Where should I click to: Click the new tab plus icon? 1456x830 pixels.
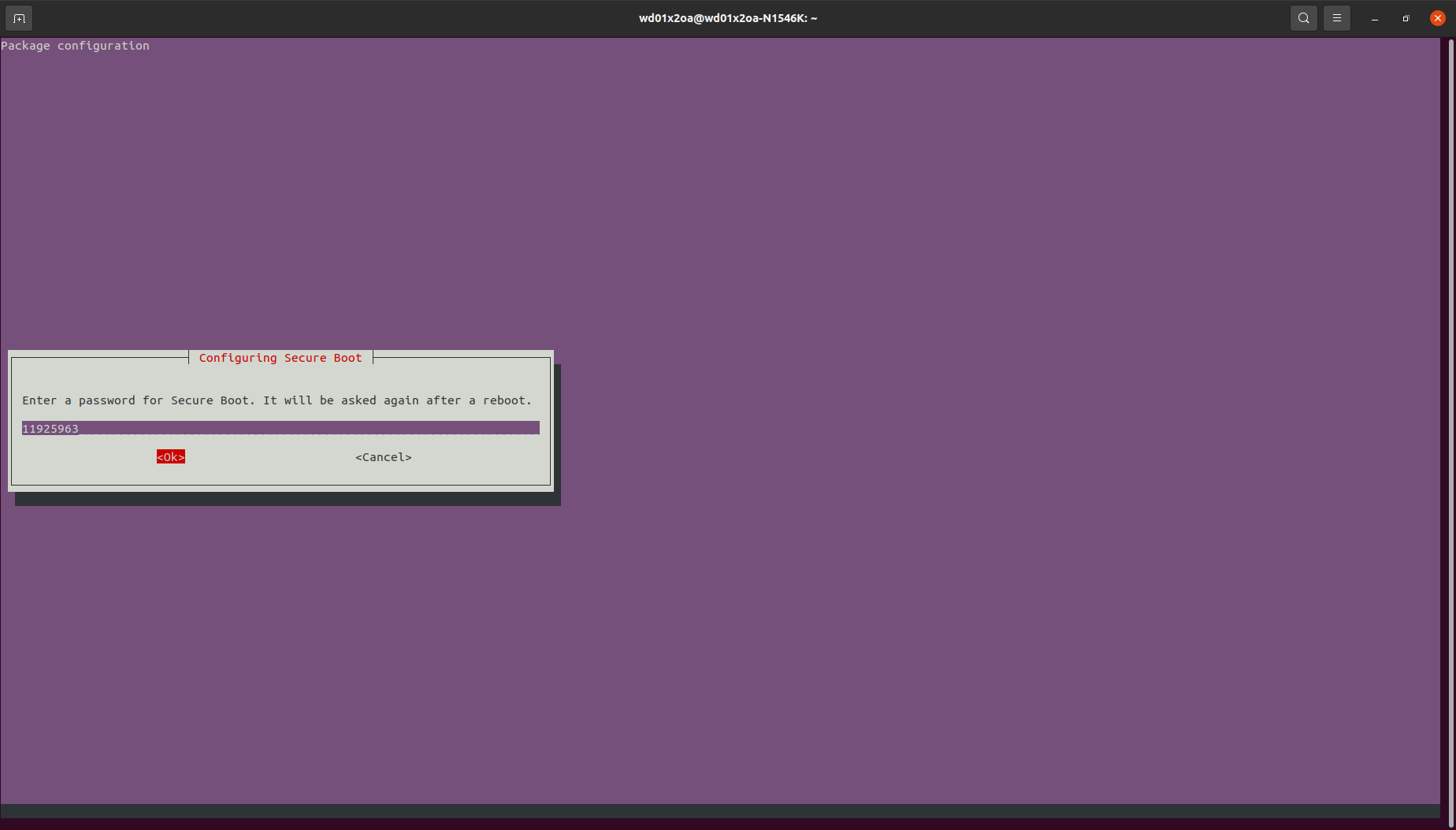tap(18, 17)
